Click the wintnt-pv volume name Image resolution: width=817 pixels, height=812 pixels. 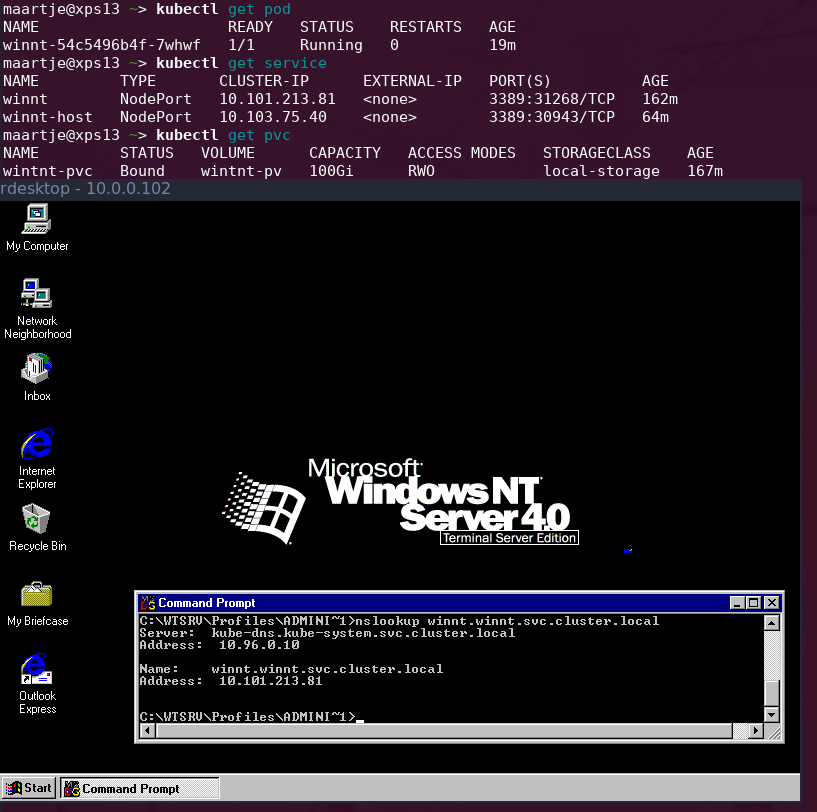[241, 171]
